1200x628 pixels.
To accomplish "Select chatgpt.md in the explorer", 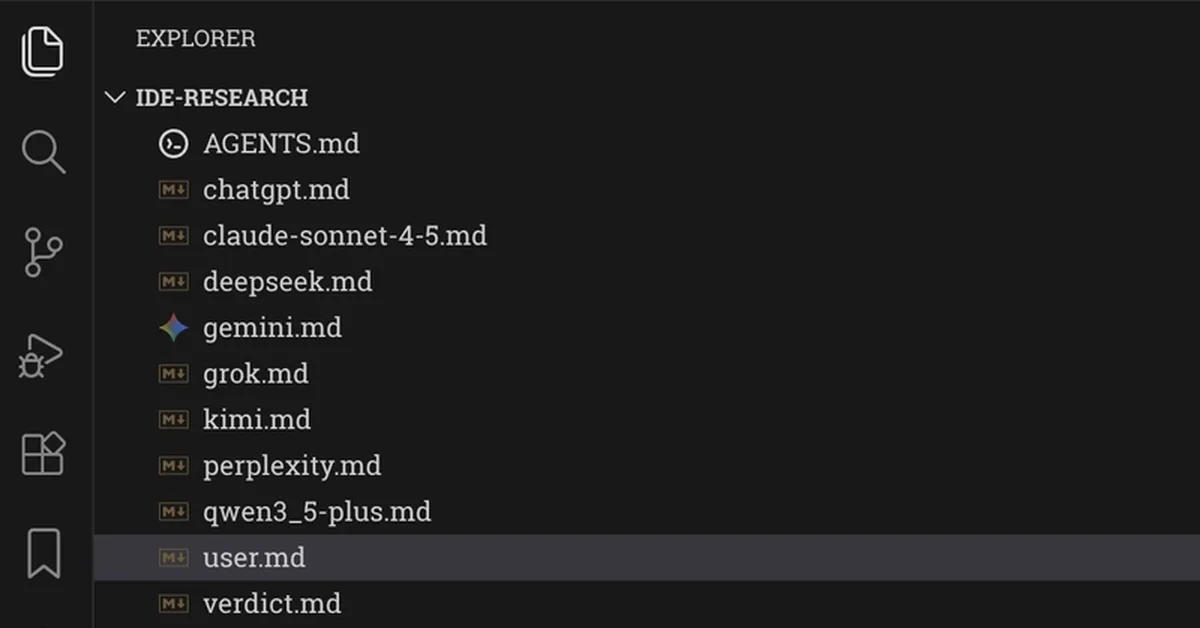I will 277,189.
